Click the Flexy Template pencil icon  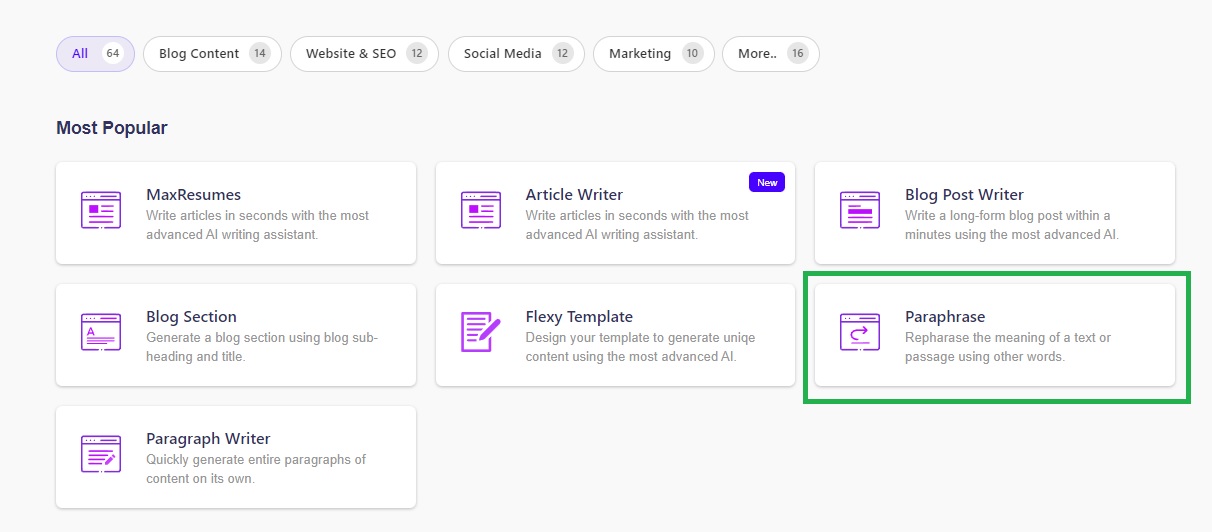[x=480, y=333]
